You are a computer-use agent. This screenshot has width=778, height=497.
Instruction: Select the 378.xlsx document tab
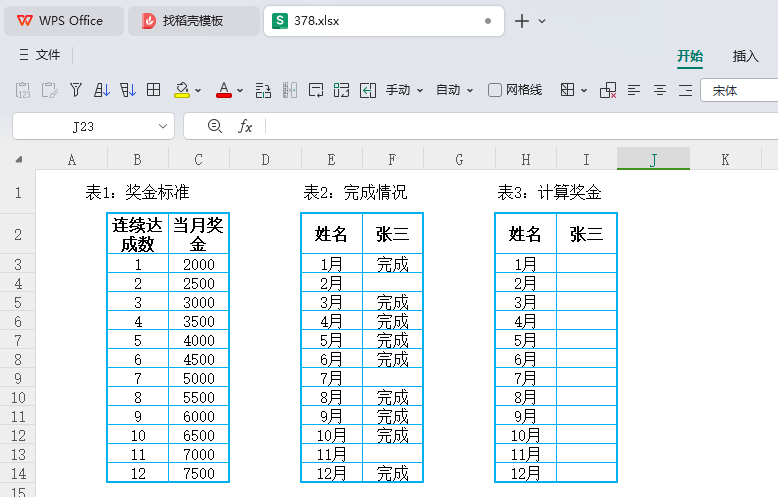pyautogui.click(x=384, y=21)
